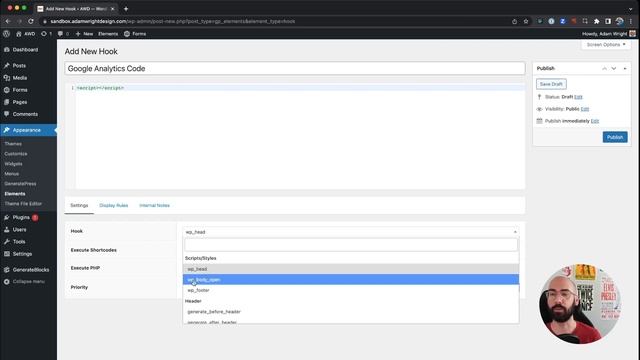Open the browser side panel icon

click(608, 21)
